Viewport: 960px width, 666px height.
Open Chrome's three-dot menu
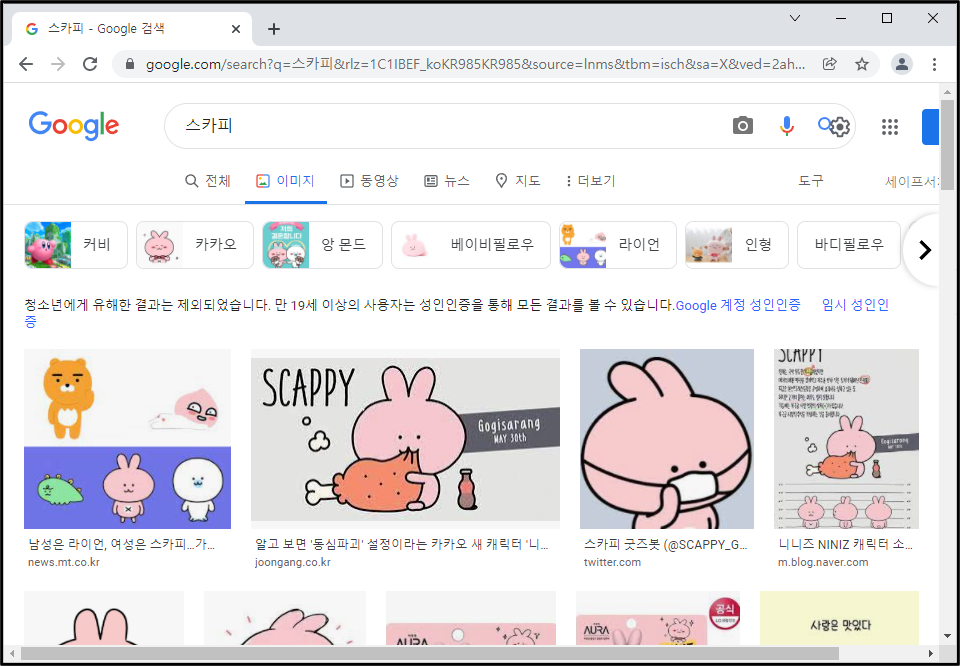click(x=934, y=64)
